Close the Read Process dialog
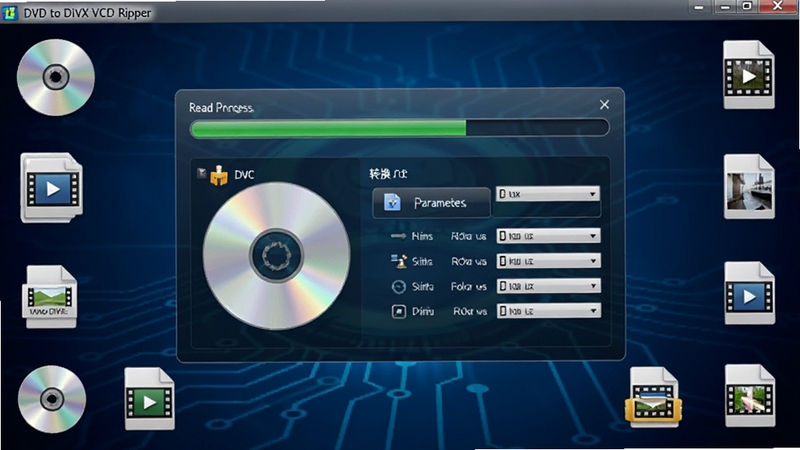800x450 pixels. click(x=605, y=105)
